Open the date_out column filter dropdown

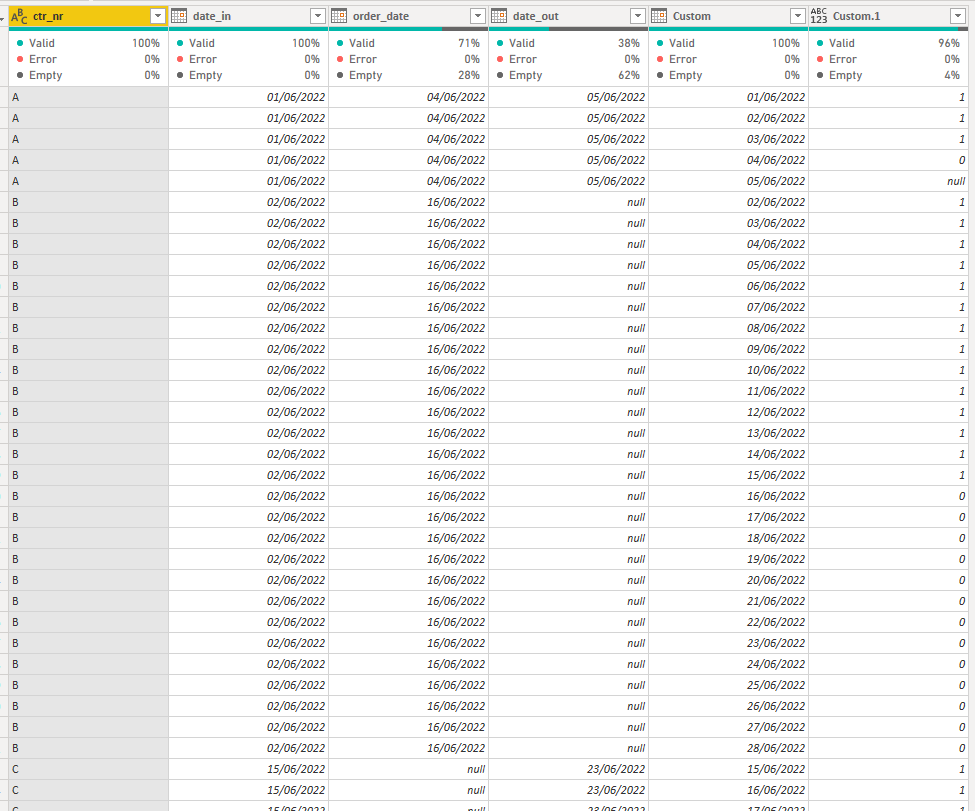coord(637,16)
